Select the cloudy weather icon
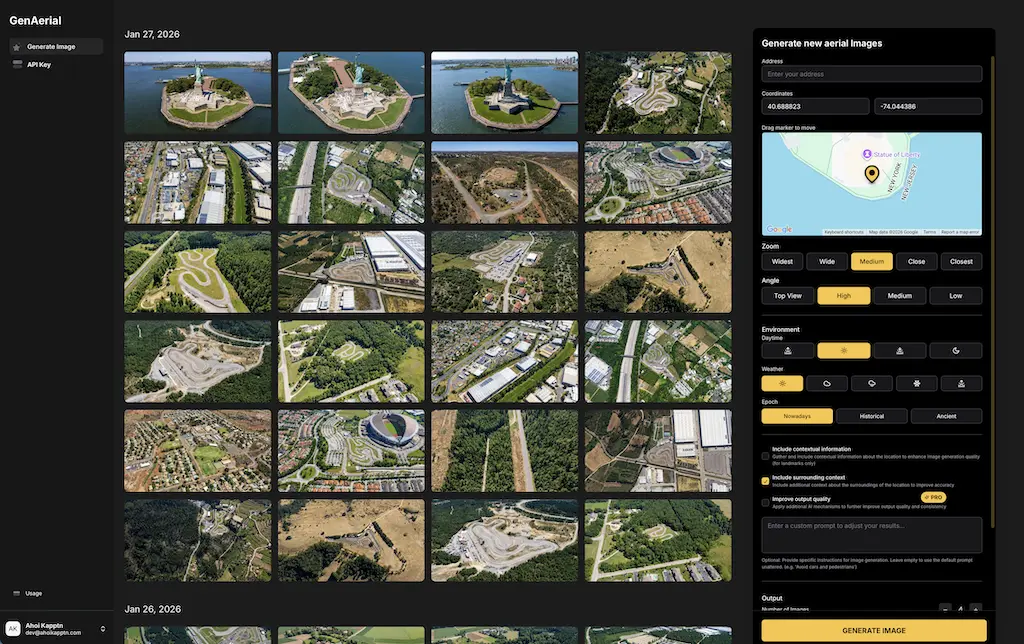 [827, 383]
